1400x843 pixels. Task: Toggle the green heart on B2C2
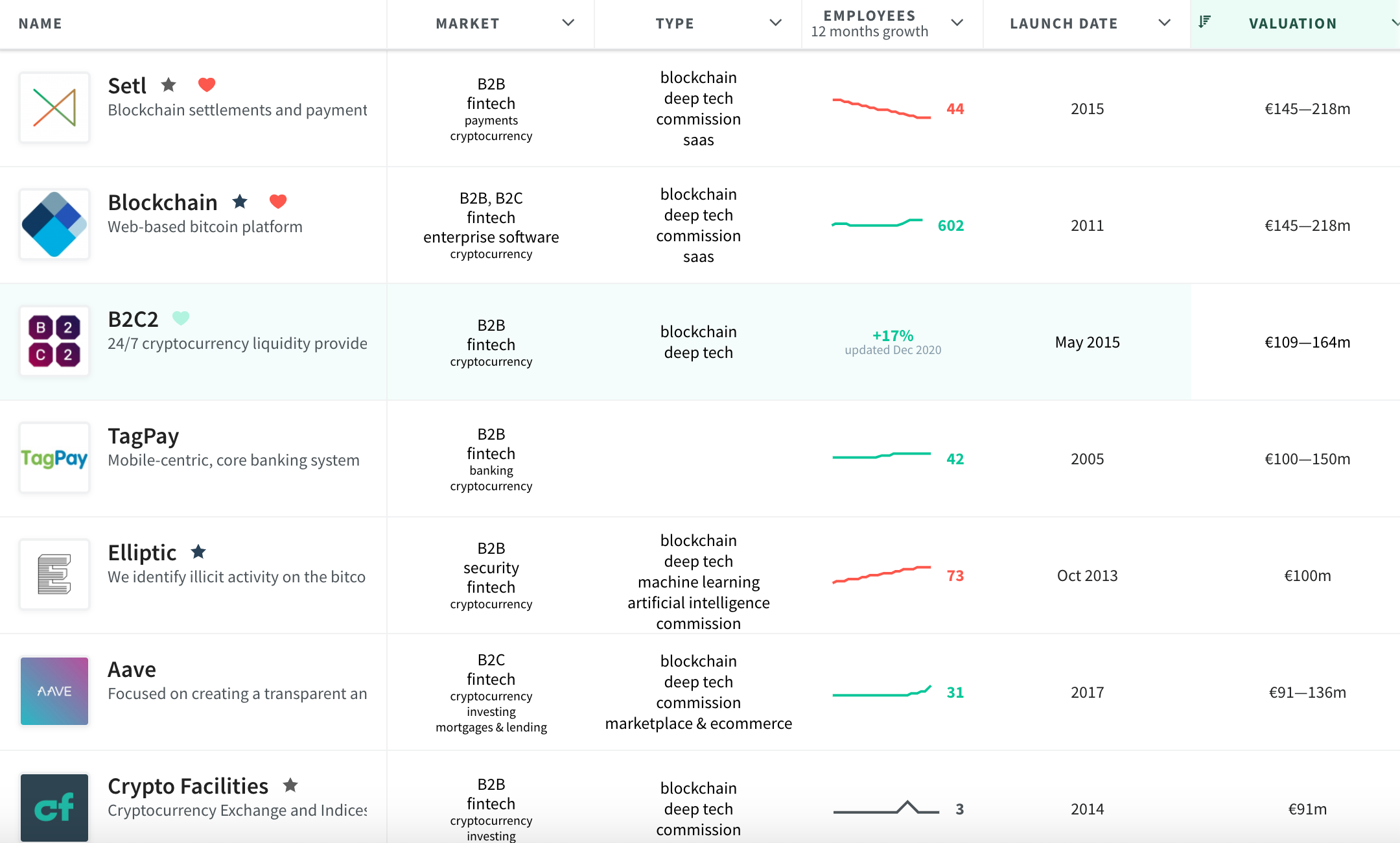(x=181, y=318)
